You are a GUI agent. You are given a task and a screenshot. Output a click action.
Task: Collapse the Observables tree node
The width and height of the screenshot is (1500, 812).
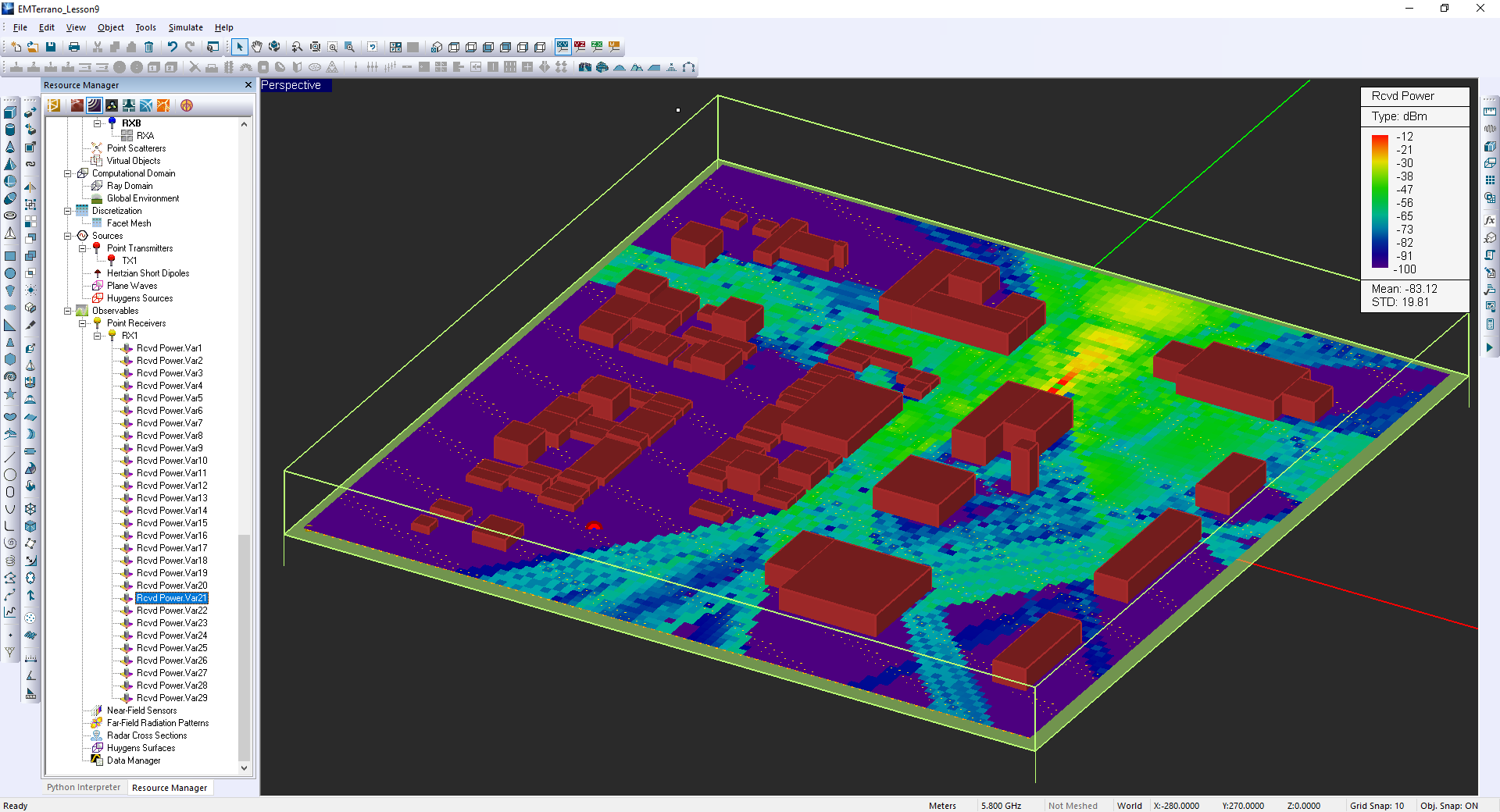pos(68,311)
